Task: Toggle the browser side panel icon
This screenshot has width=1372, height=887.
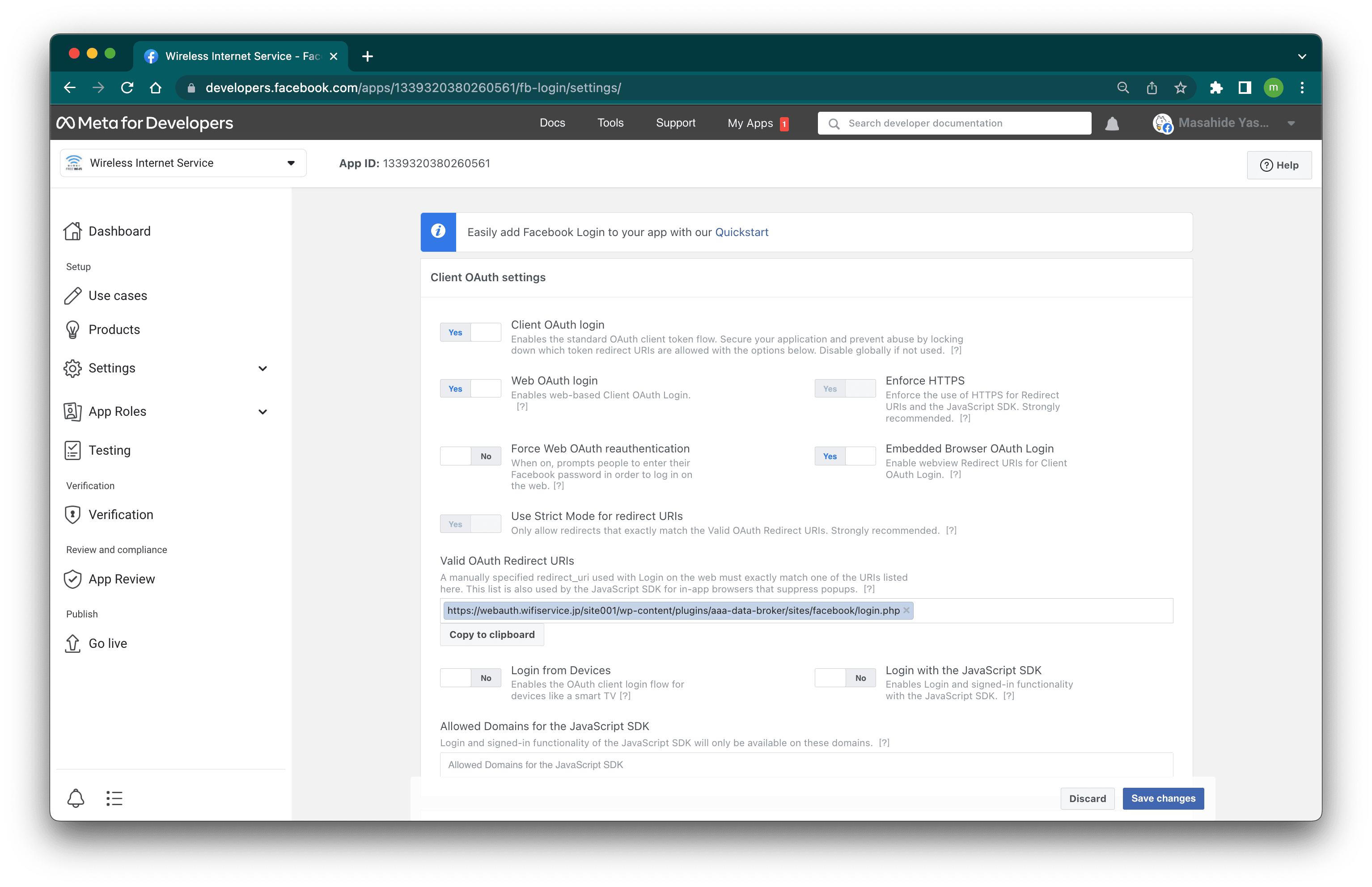Action: pos(1245,88)
